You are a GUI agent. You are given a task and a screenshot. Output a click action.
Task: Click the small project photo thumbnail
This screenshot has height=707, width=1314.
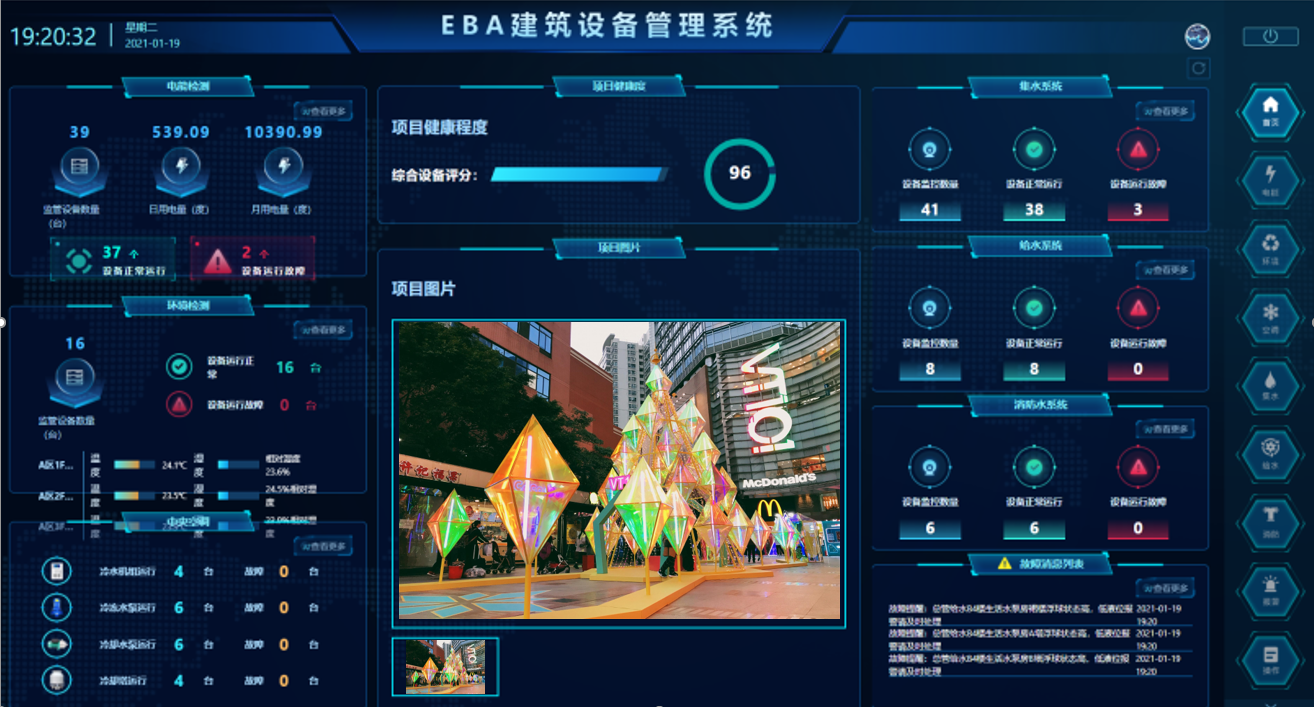tap(445, 667)
